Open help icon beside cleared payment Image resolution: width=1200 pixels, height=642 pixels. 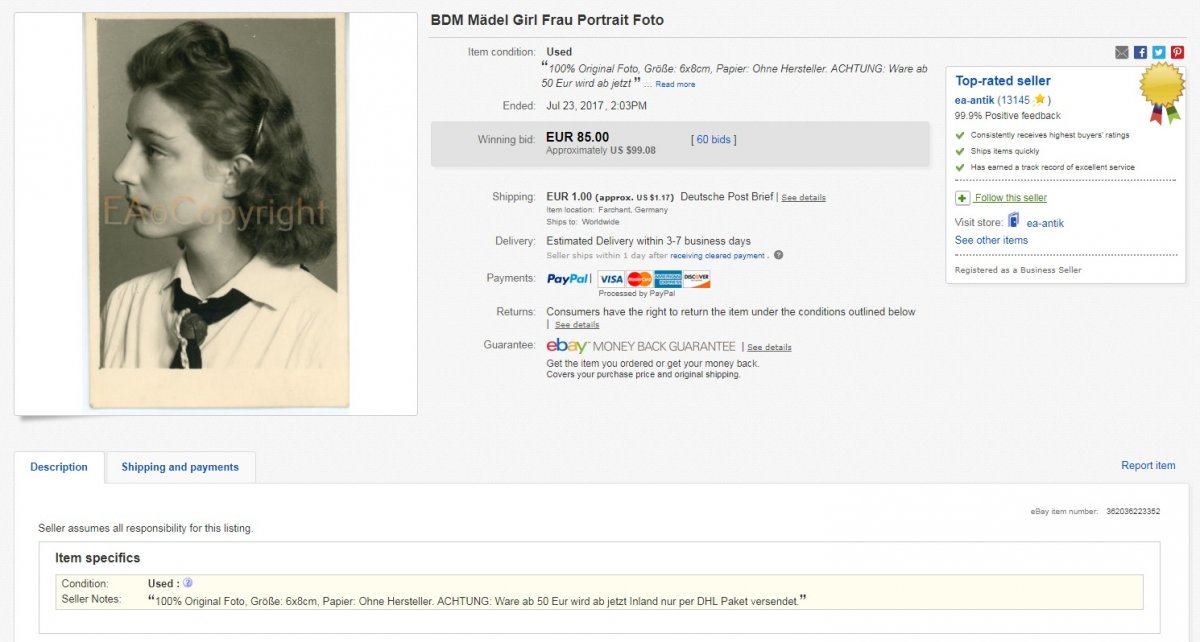(778, 255)
